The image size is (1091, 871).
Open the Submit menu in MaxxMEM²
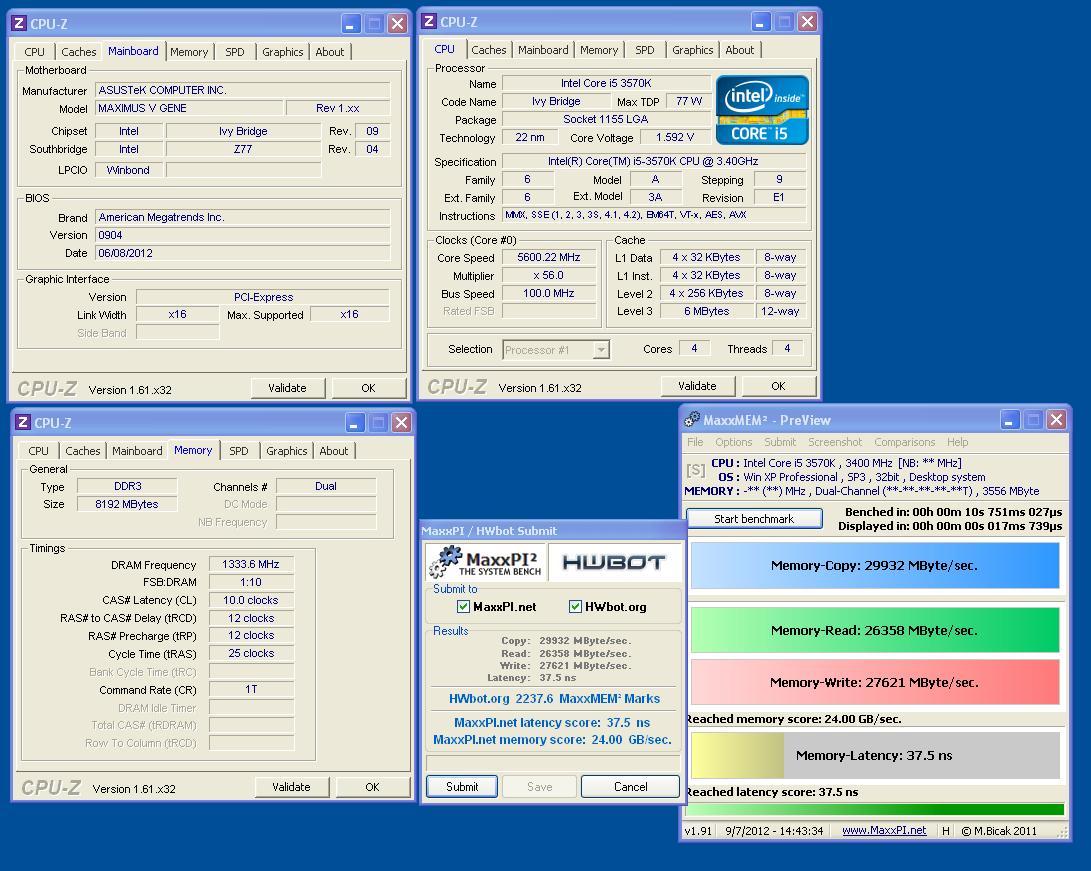pyautogui.click(x=779, y=442)
